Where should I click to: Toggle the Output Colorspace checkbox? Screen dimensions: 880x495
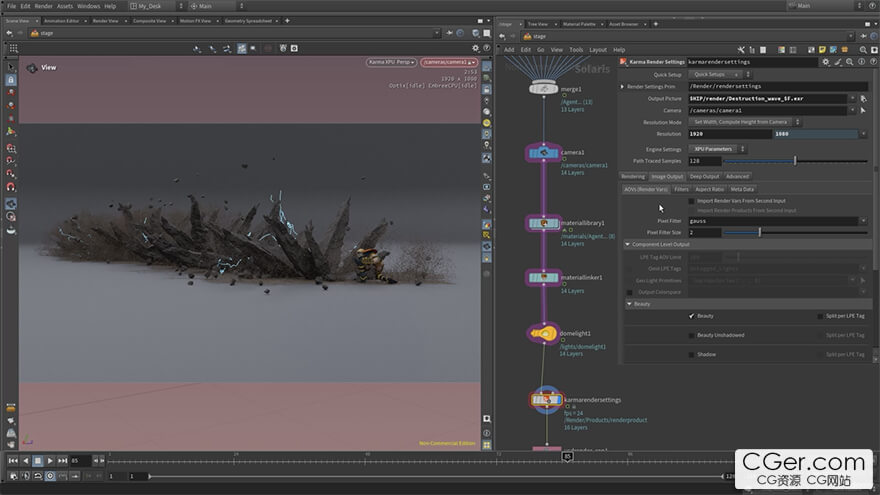coord(629,292)
